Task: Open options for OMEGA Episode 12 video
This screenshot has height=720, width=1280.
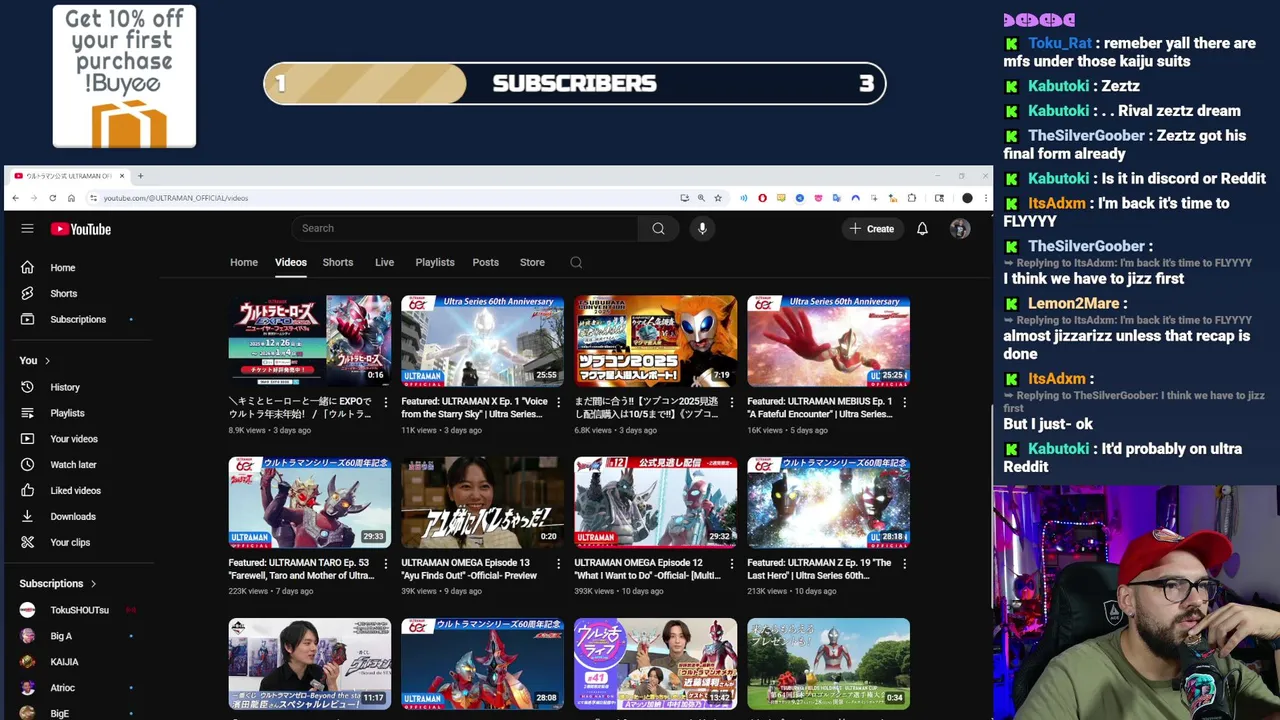Action: pos(732,564)
